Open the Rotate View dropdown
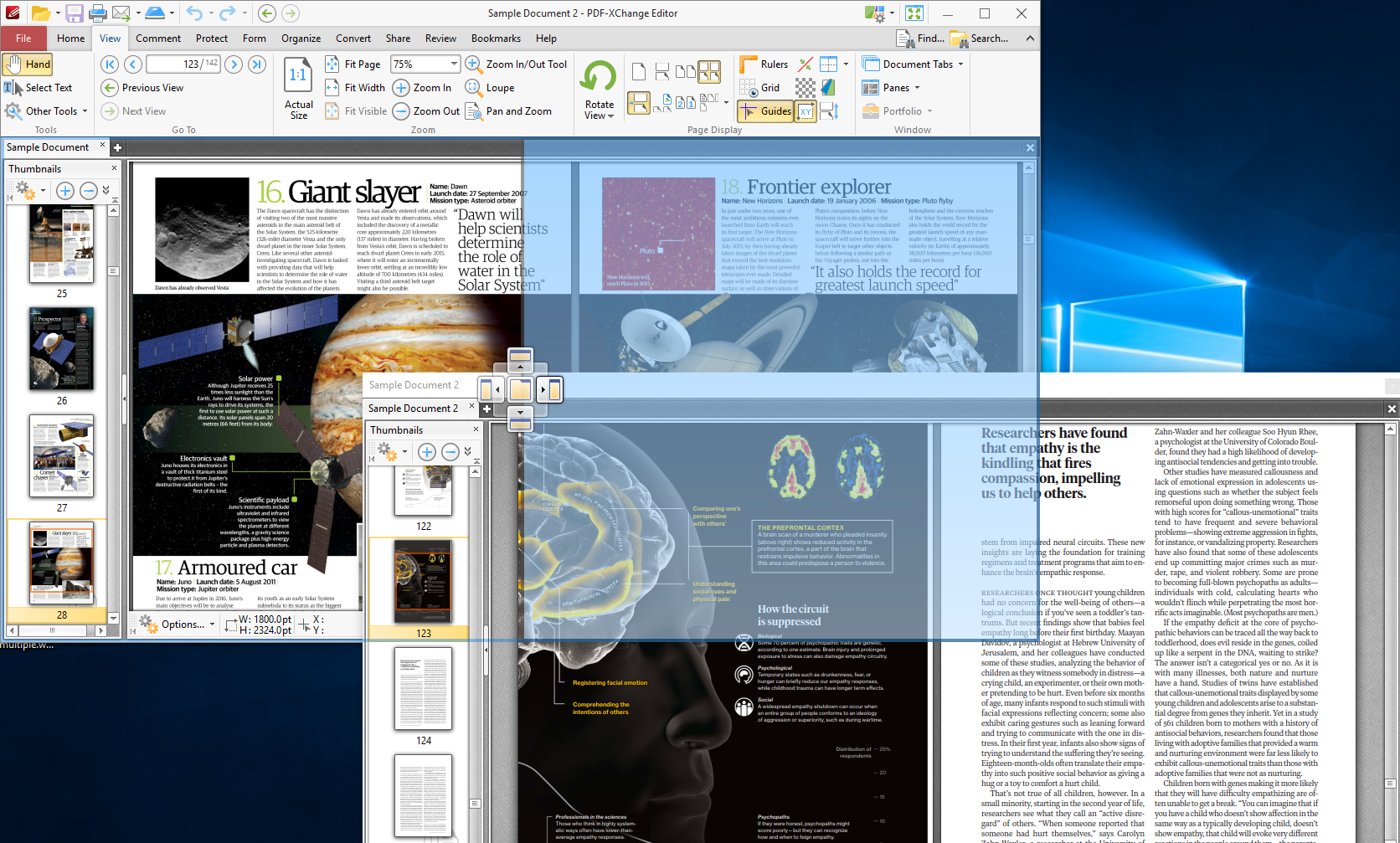 tap(600, 116)
